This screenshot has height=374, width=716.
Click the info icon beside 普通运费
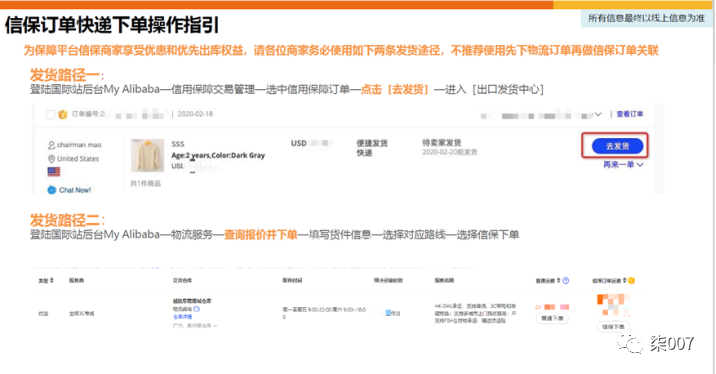(566, 280)
